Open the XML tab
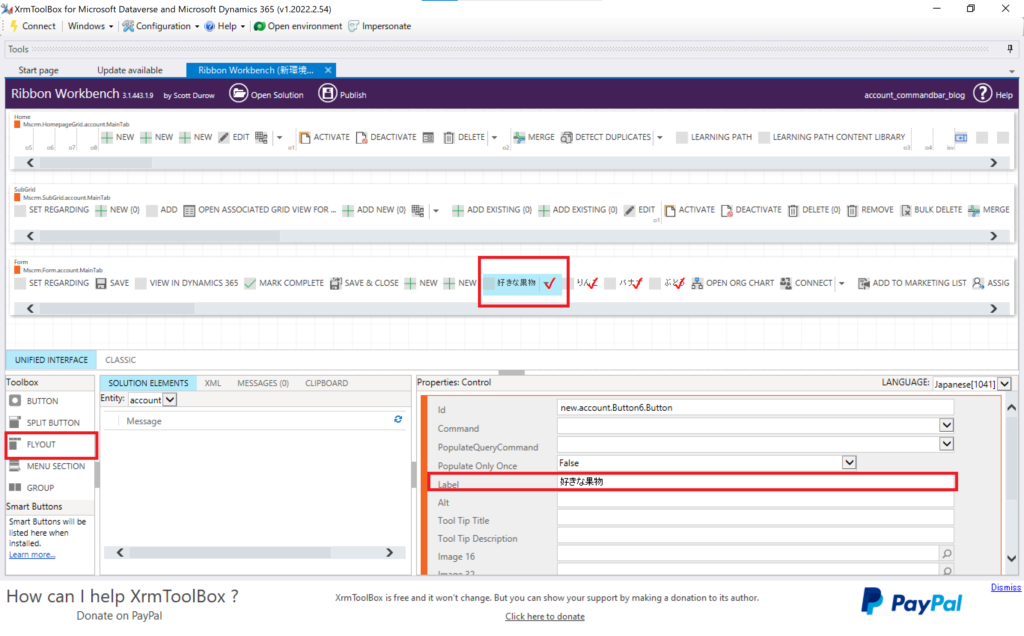Viewport: 1024px width, 636px height. tap(213, 383)
